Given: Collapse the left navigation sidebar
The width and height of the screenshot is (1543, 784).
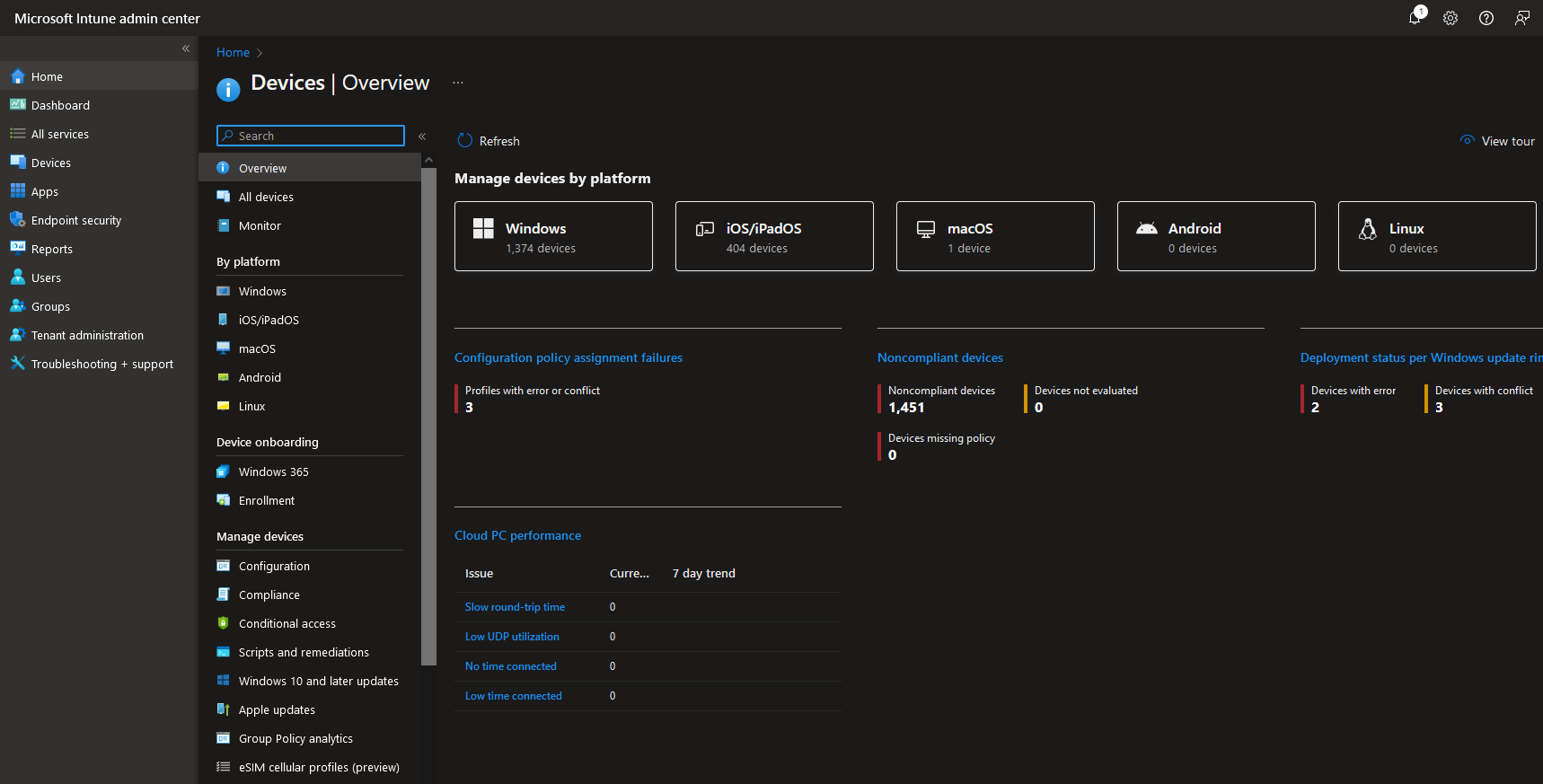Looking at the screenshot, I should coord(186,48).
